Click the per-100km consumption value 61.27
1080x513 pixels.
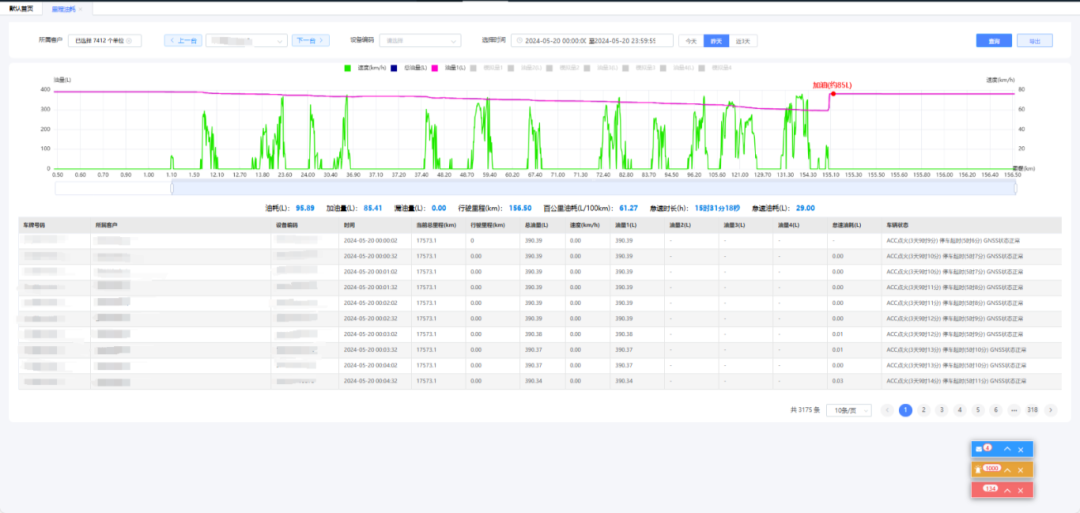pos(627,207)
